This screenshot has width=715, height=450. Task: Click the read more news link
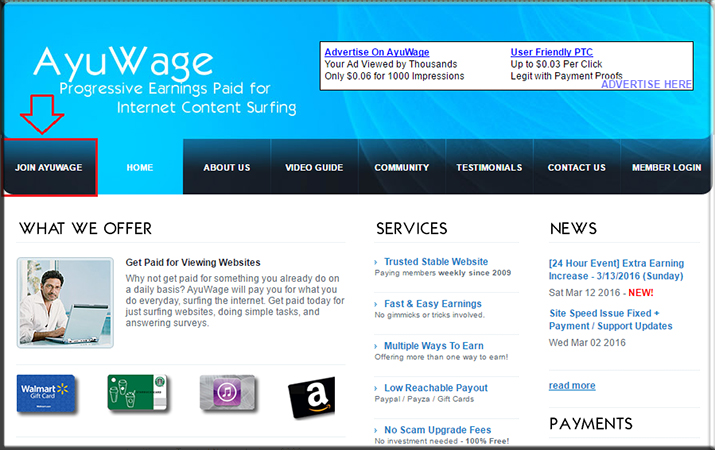click(572, 385)
